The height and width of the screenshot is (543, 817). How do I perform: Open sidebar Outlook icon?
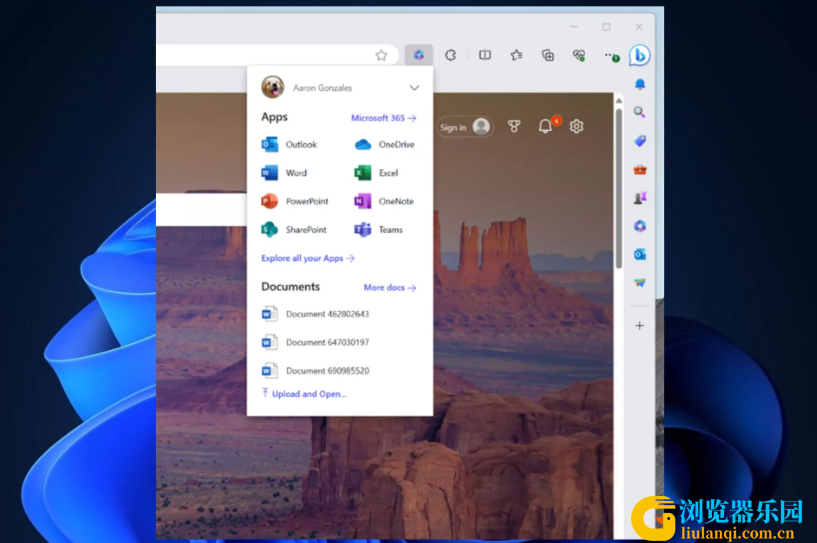tap(640, 254)
